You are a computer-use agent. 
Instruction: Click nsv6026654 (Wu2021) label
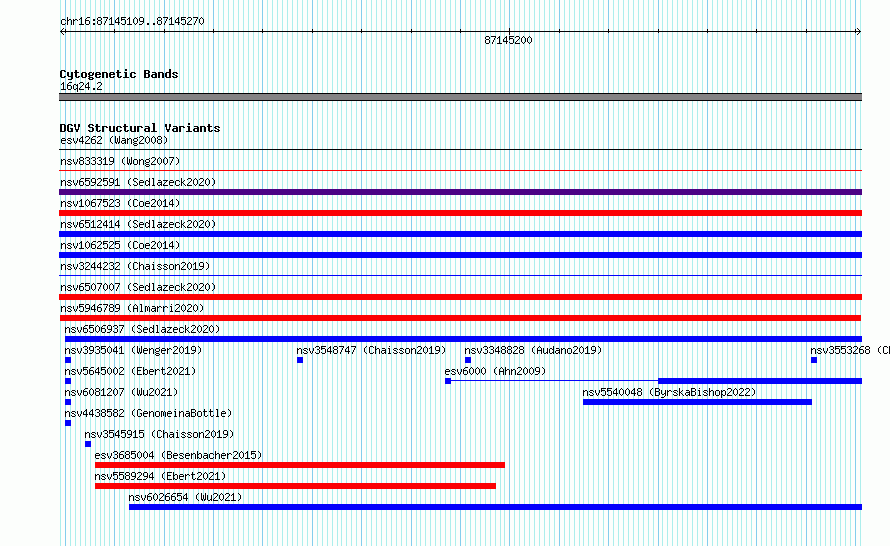coord(185,497)
